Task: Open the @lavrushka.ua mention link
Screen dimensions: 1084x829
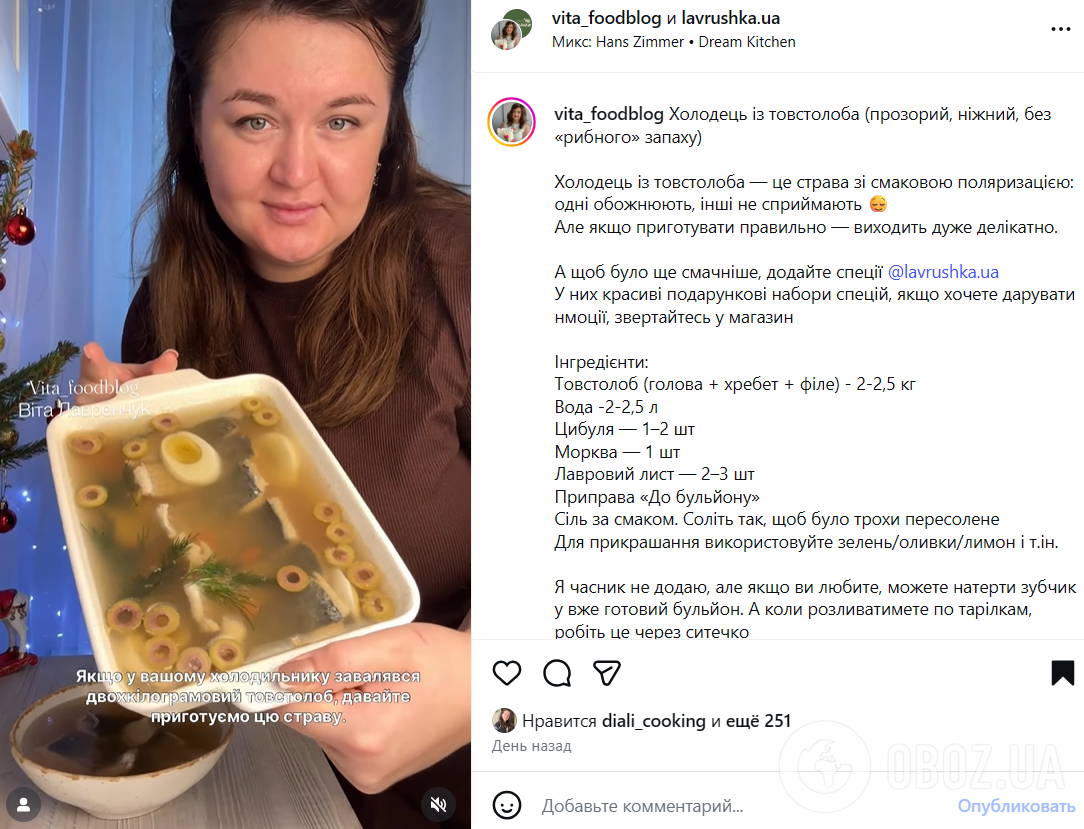Action: pos(943,272)
